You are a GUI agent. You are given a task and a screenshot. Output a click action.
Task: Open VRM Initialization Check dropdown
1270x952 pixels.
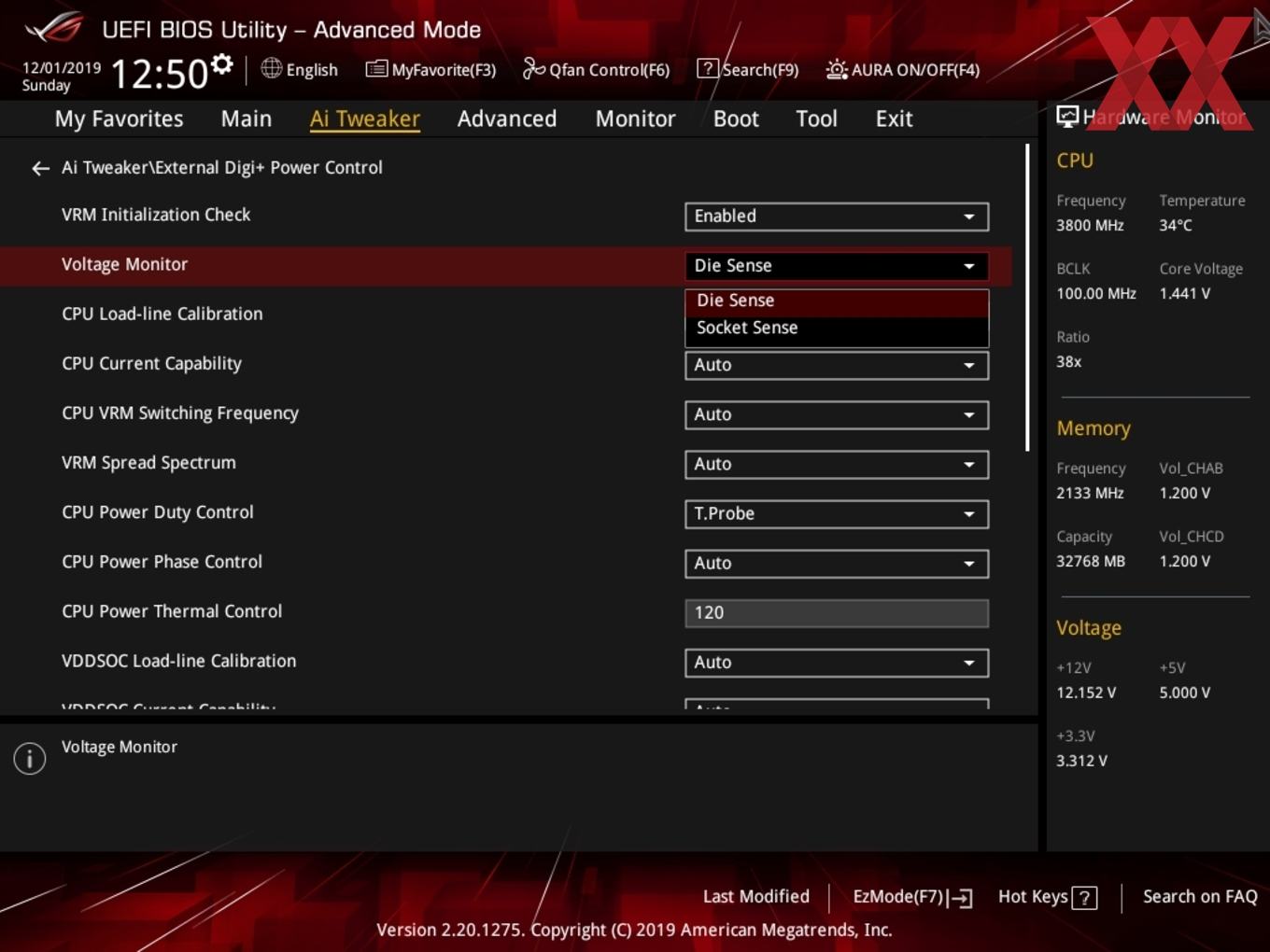click(837, 217)
